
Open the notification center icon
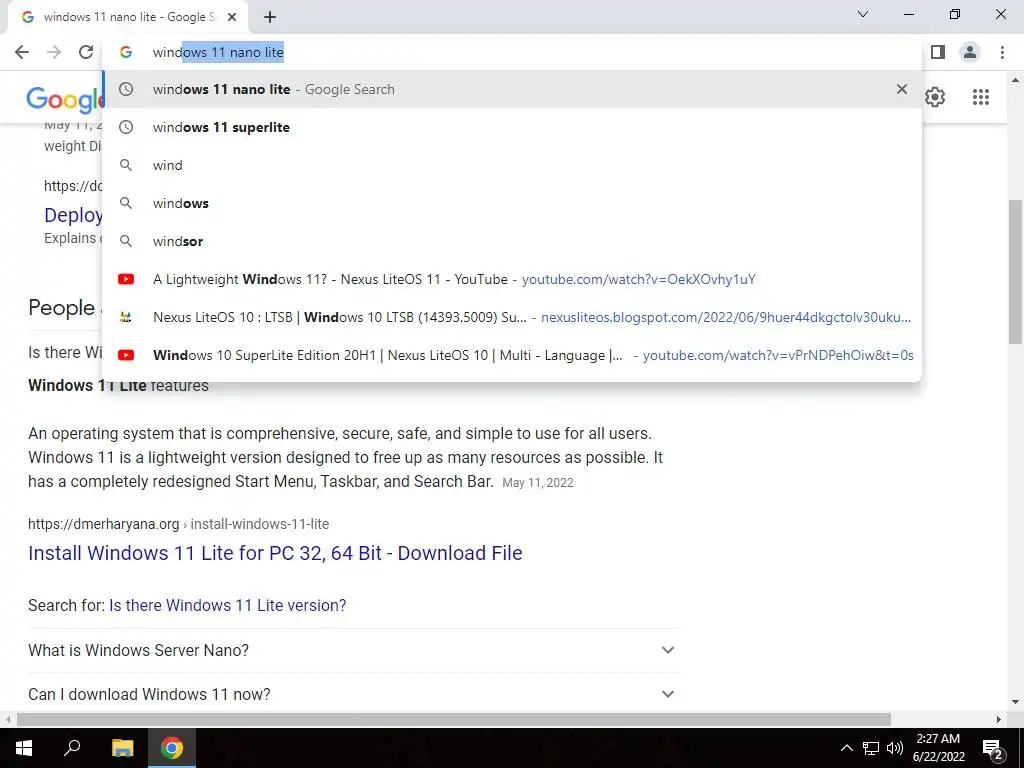[x=993, y=748]
